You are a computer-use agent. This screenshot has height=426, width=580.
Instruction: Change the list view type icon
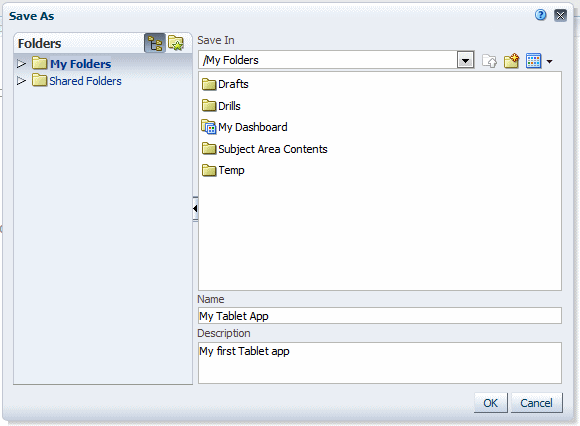(x=533, y=61)
